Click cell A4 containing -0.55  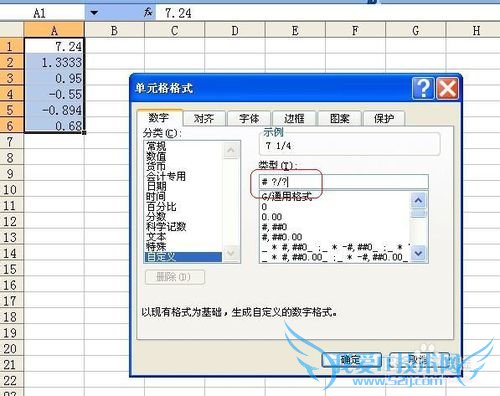tap(54, 94)
